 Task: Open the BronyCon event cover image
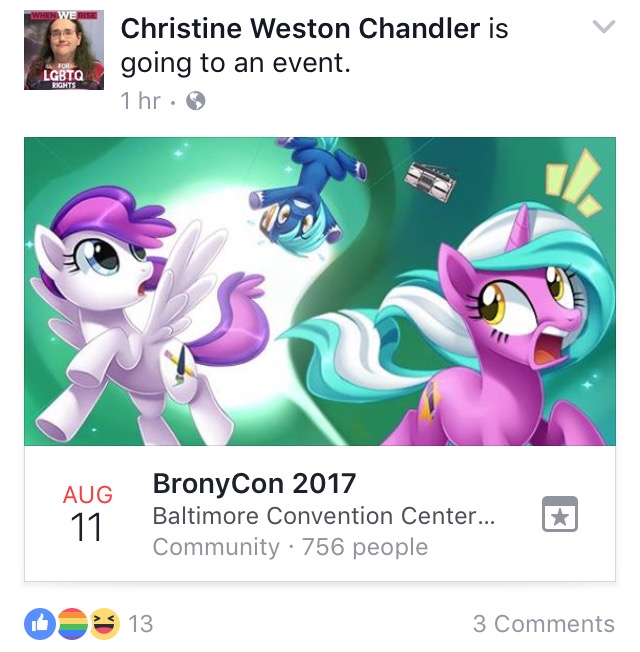coord(320,291)
